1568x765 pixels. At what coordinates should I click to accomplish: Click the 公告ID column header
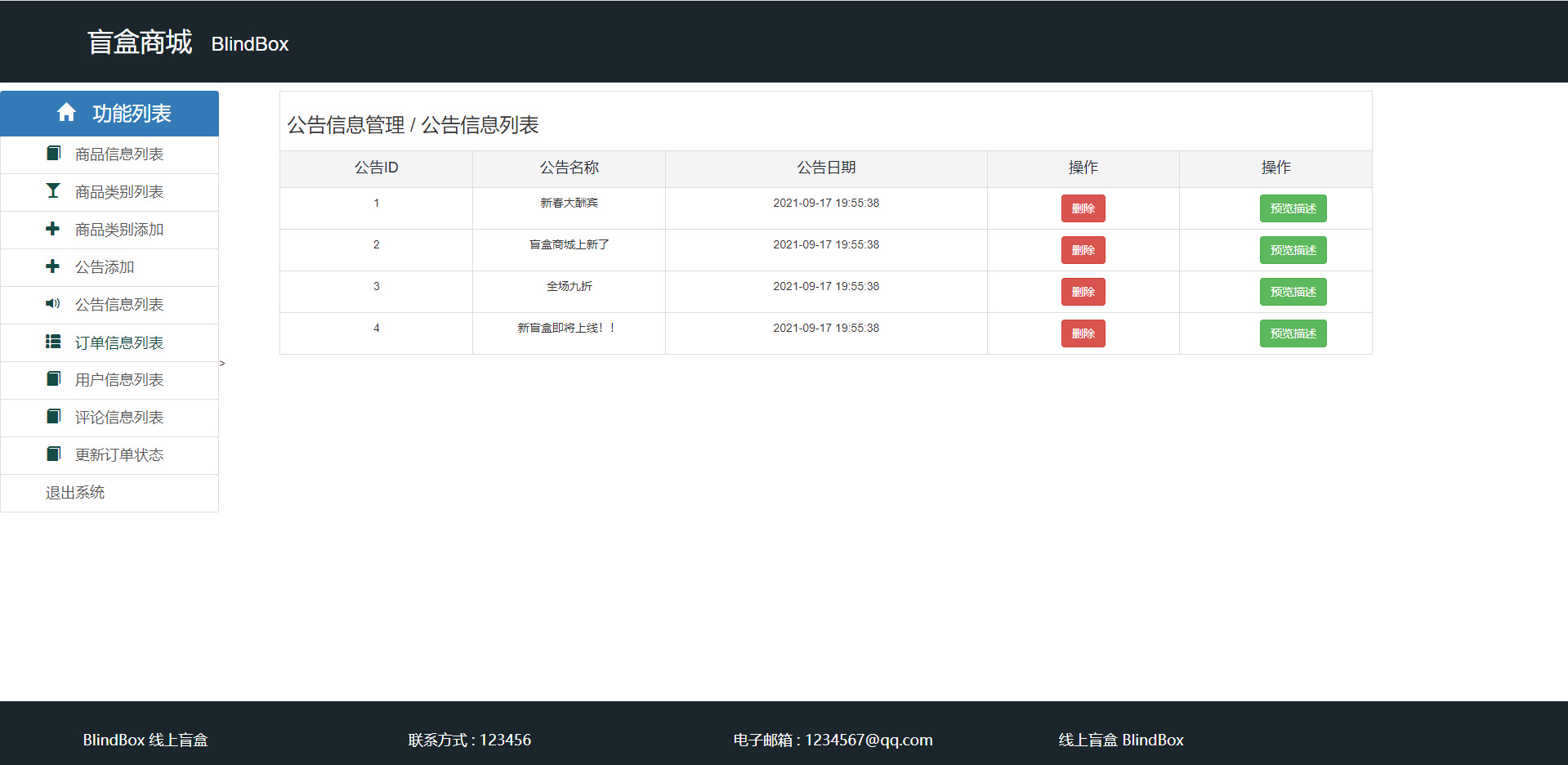click(x=376, y=168)
